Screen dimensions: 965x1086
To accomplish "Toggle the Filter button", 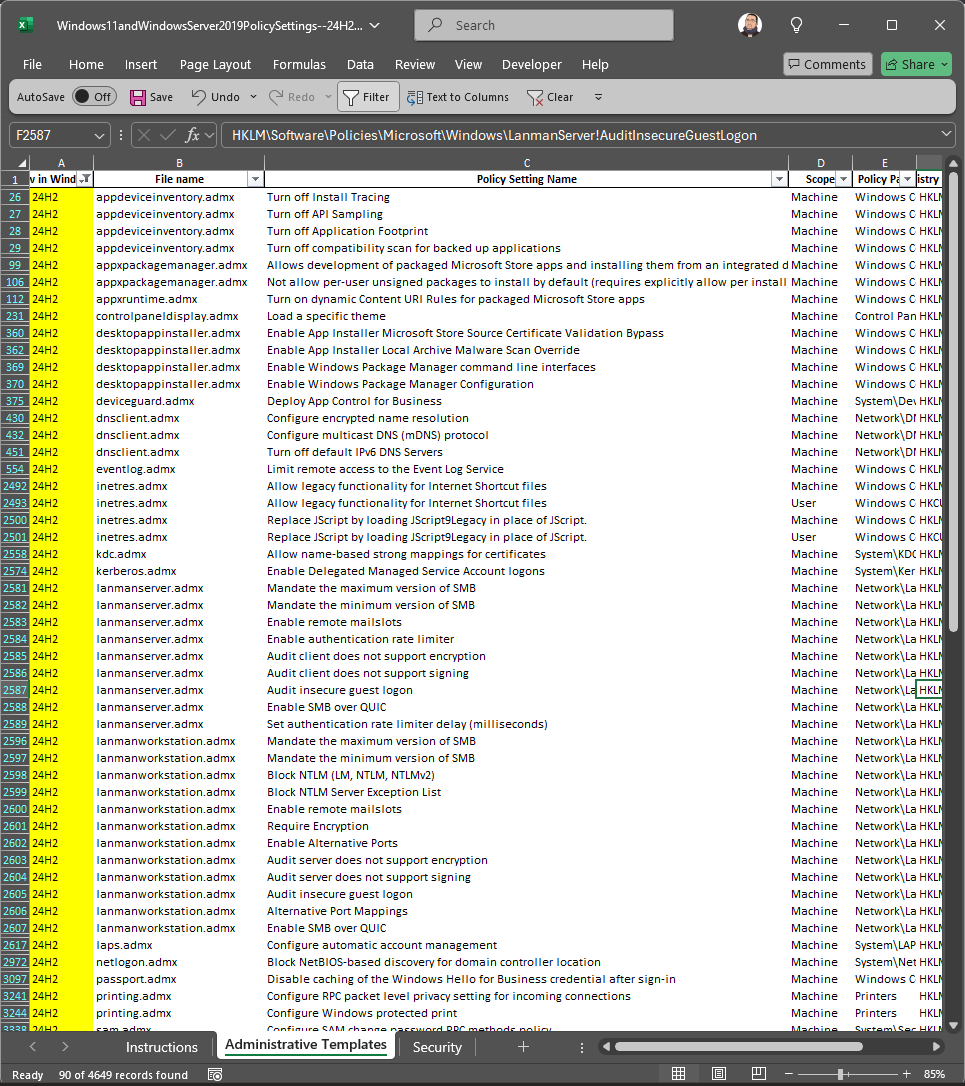I will tap(368, 97).
